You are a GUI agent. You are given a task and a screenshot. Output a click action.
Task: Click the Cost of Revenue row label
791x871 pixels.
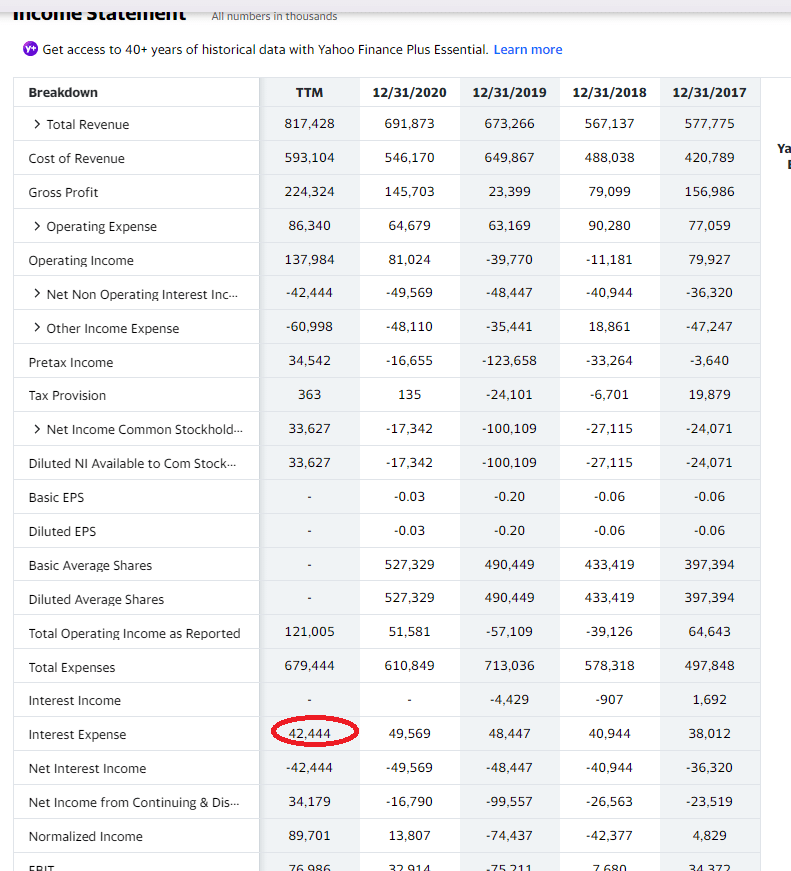click(76, 159)
